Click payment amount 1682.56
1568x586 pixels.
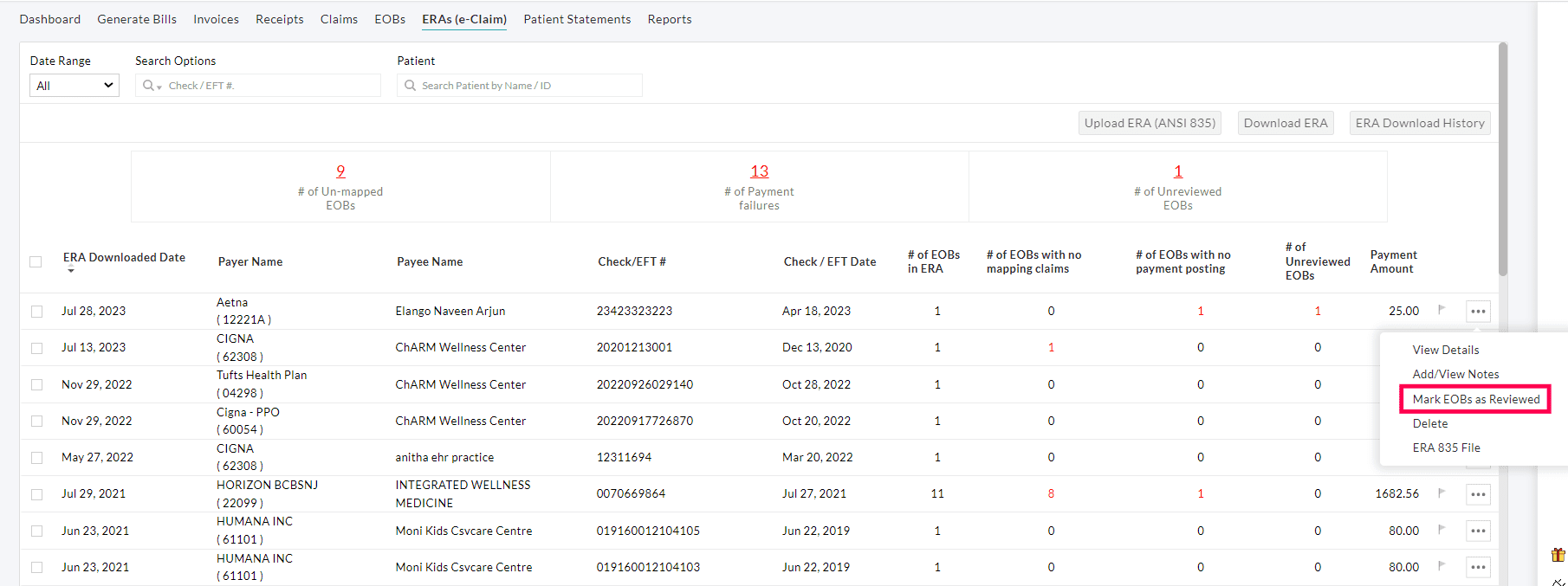coord(1396,493)
